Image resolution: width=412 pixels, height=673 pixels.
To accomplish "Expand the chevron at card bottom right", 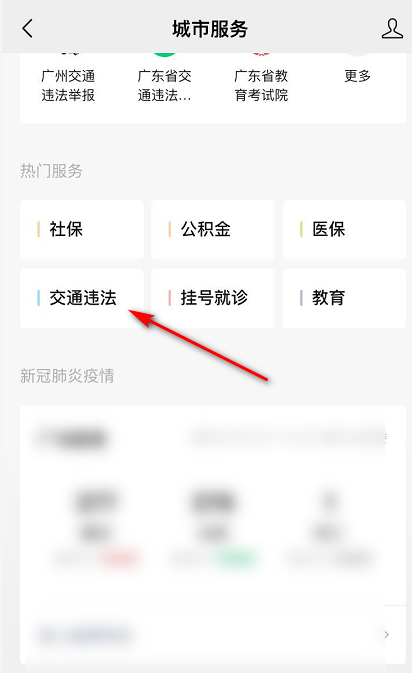I will pyautogui.click(x=387, y=634).
